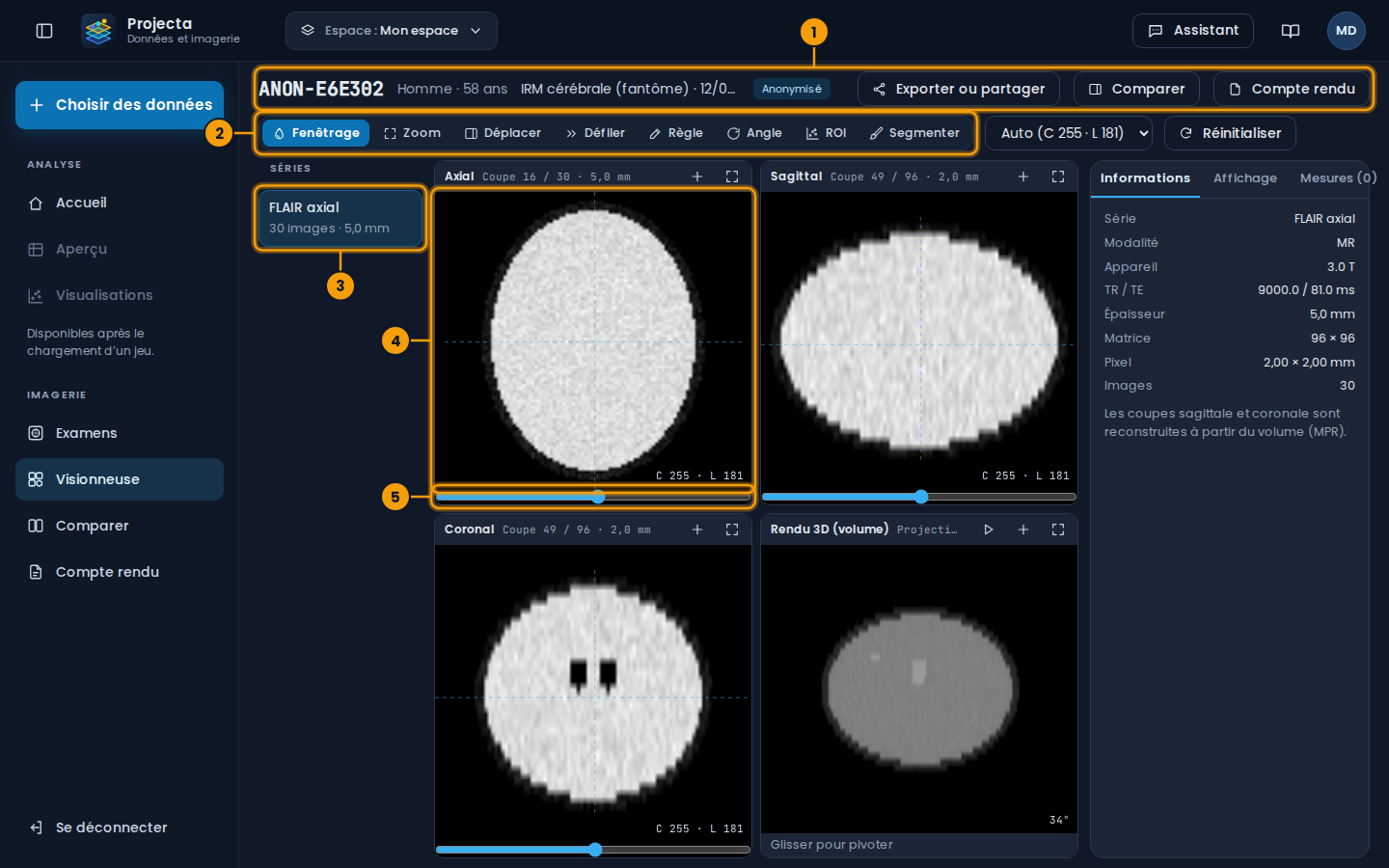The width and height of the screenshot is (1389, 868).
Task: Expand Sagittal viewport to fullscreen
Action: (1058, 176)
